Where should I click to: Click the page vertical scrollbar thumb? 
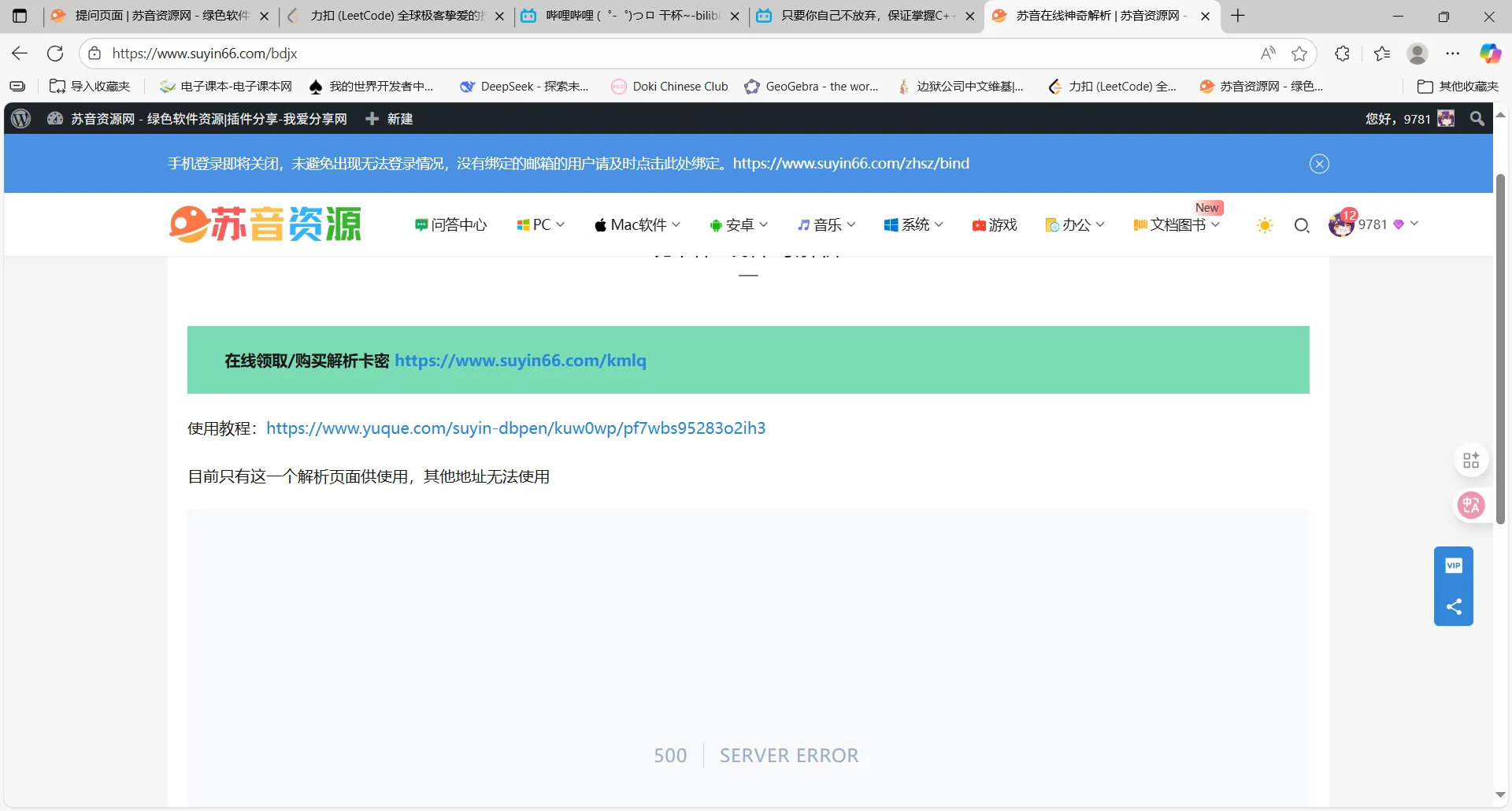coord(1500,346)
